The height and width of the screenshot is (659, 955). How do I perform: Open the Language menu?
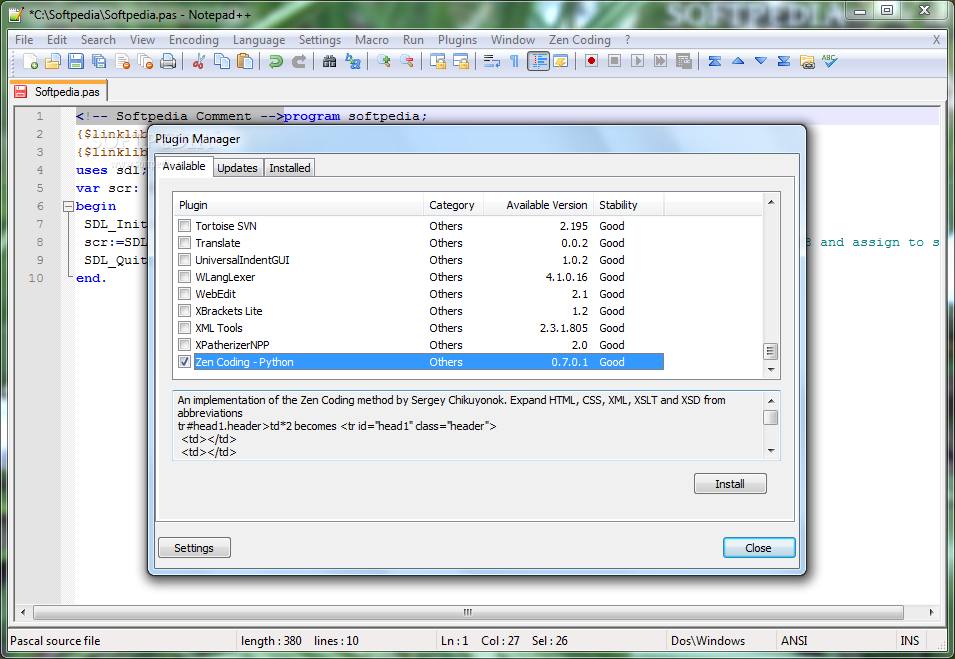point(259,40)
